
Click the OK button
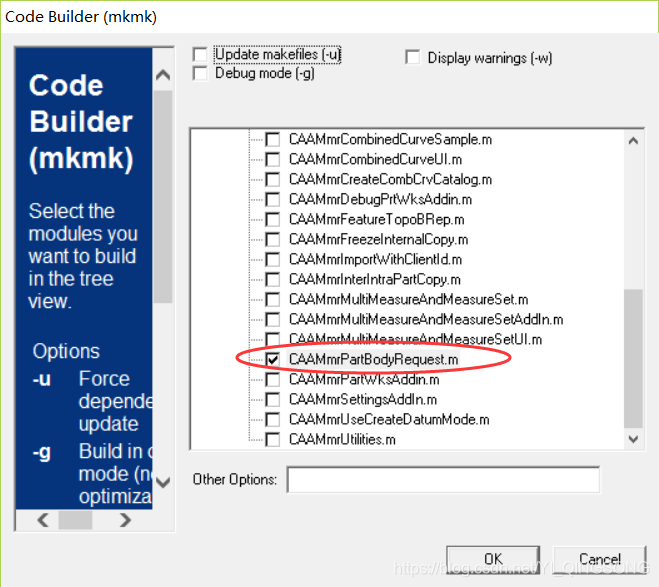pyautogui.click(x=492, y=559)
